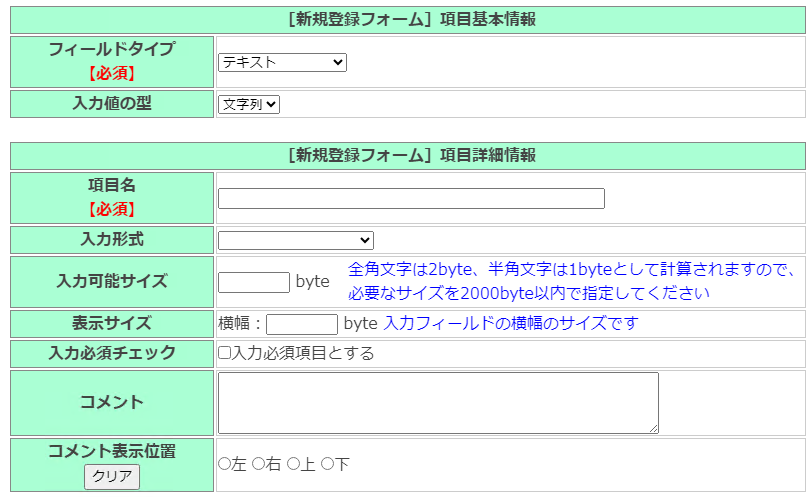Click the red 必須 label under 項目名
The height and width of the screenshot is (497, 812).
tap(112, 209)
